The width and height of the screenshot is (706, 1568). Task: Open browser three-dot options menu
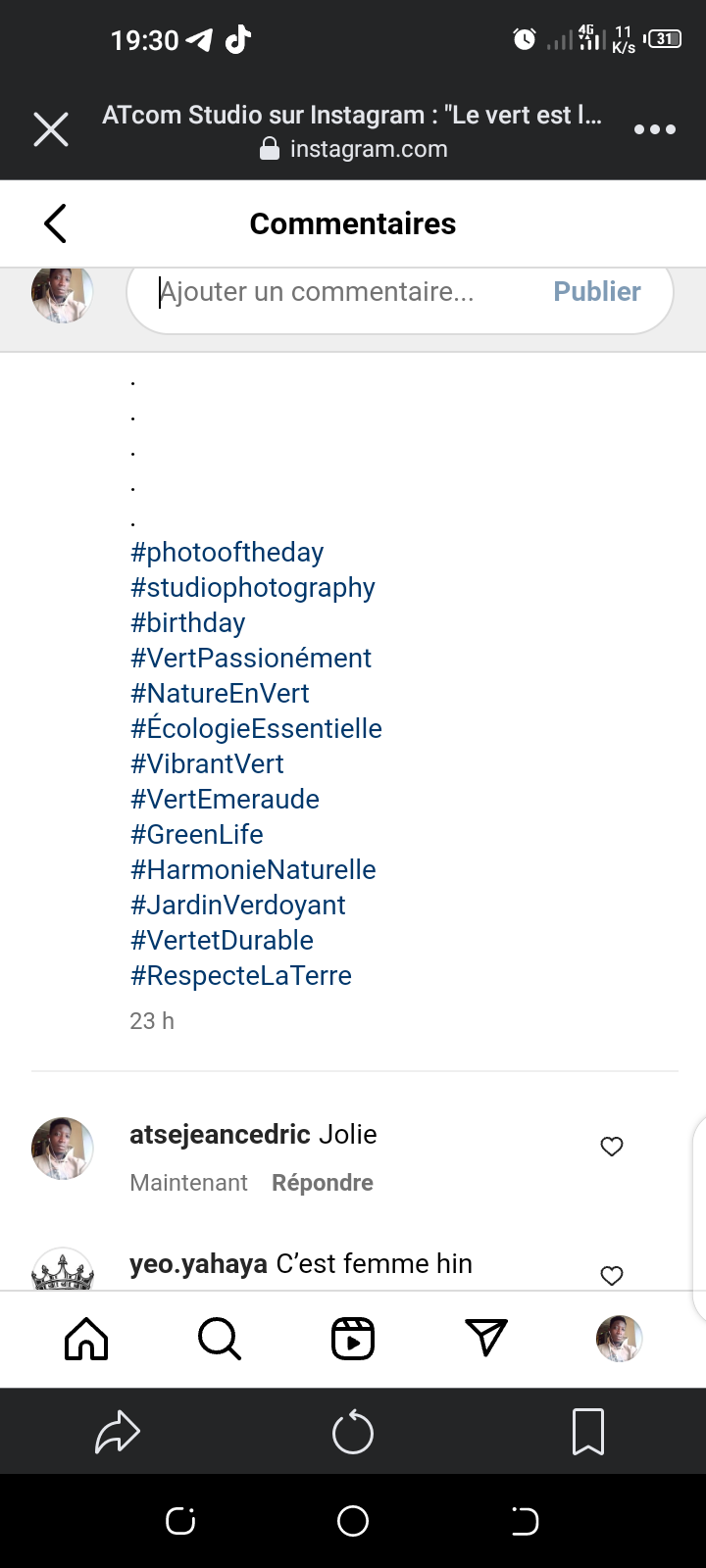coord(654,129)
